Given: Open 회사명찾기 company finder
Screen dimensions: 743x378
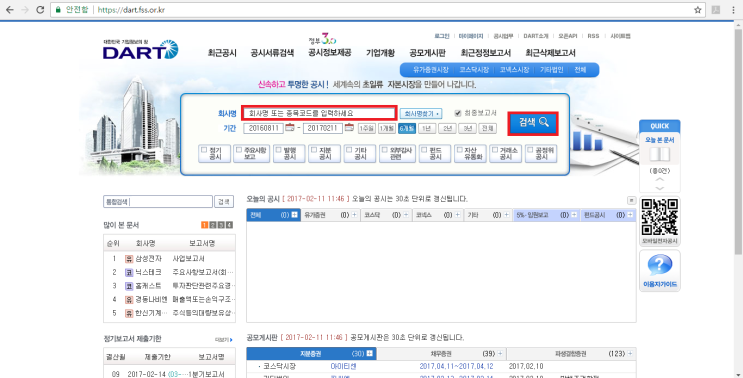Looking at the screenshot, I should [x=421, y=114].
